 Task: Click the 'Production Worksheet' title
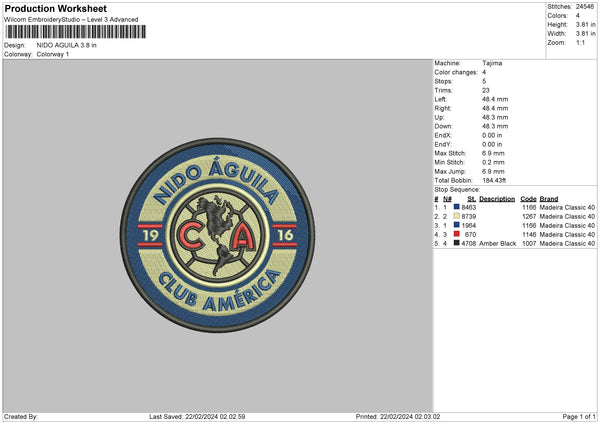(55, 8)
